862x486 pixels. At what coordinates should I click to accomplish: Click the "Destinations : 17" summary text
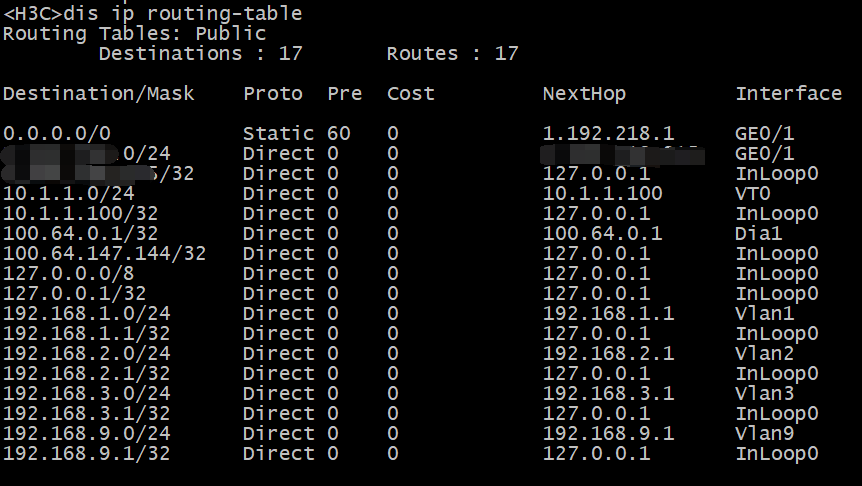point(200,53)
